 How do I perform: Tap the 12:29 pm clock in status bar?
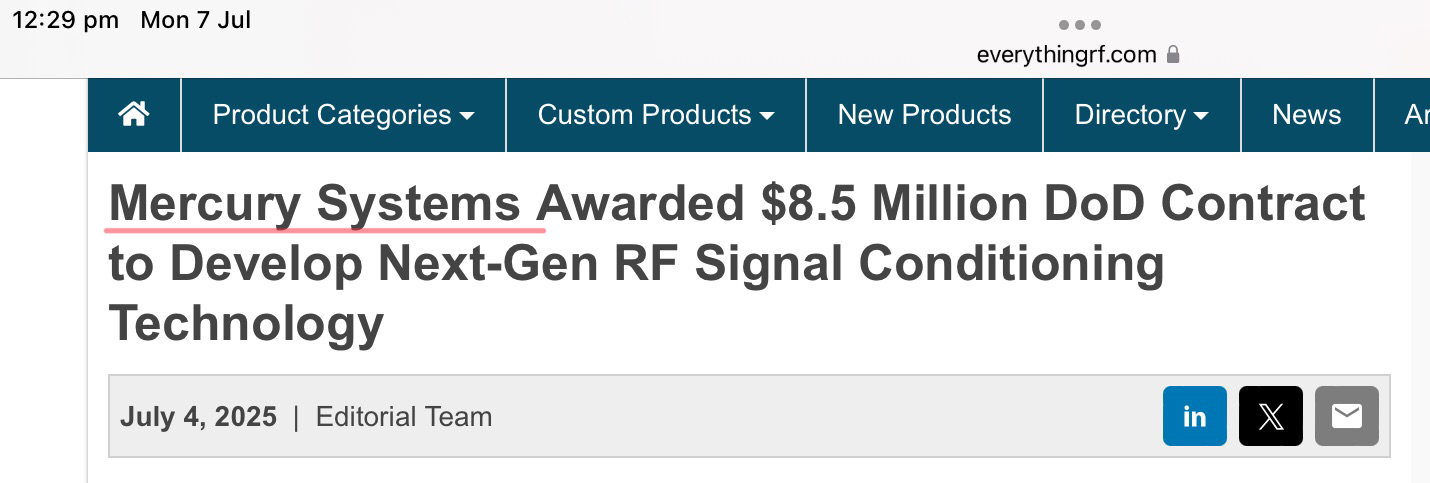coord(65,20)
